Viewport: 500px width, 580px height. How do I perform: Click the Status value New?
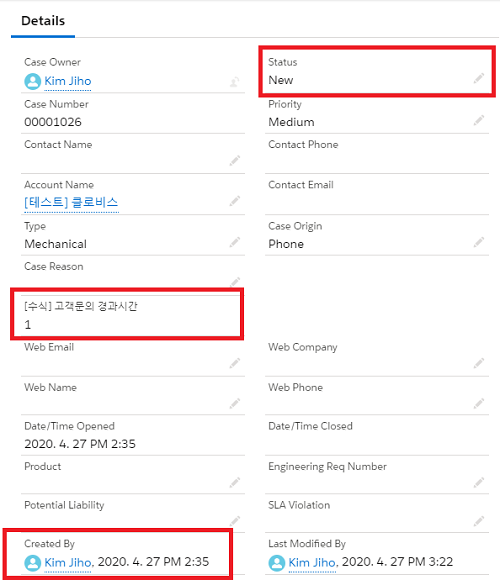[x=281, y=80]
